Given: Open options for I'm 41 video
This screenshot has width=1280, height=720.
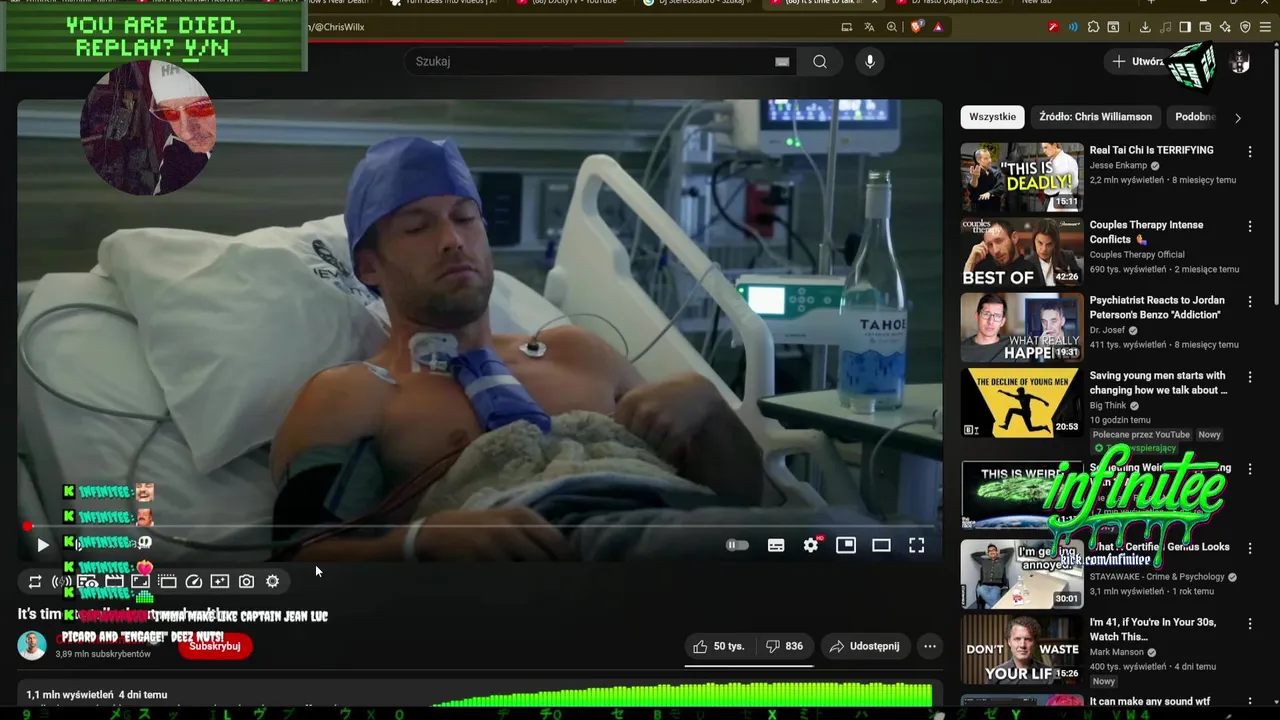Looking at the screenshot, I should click(x=1249, y=624).
